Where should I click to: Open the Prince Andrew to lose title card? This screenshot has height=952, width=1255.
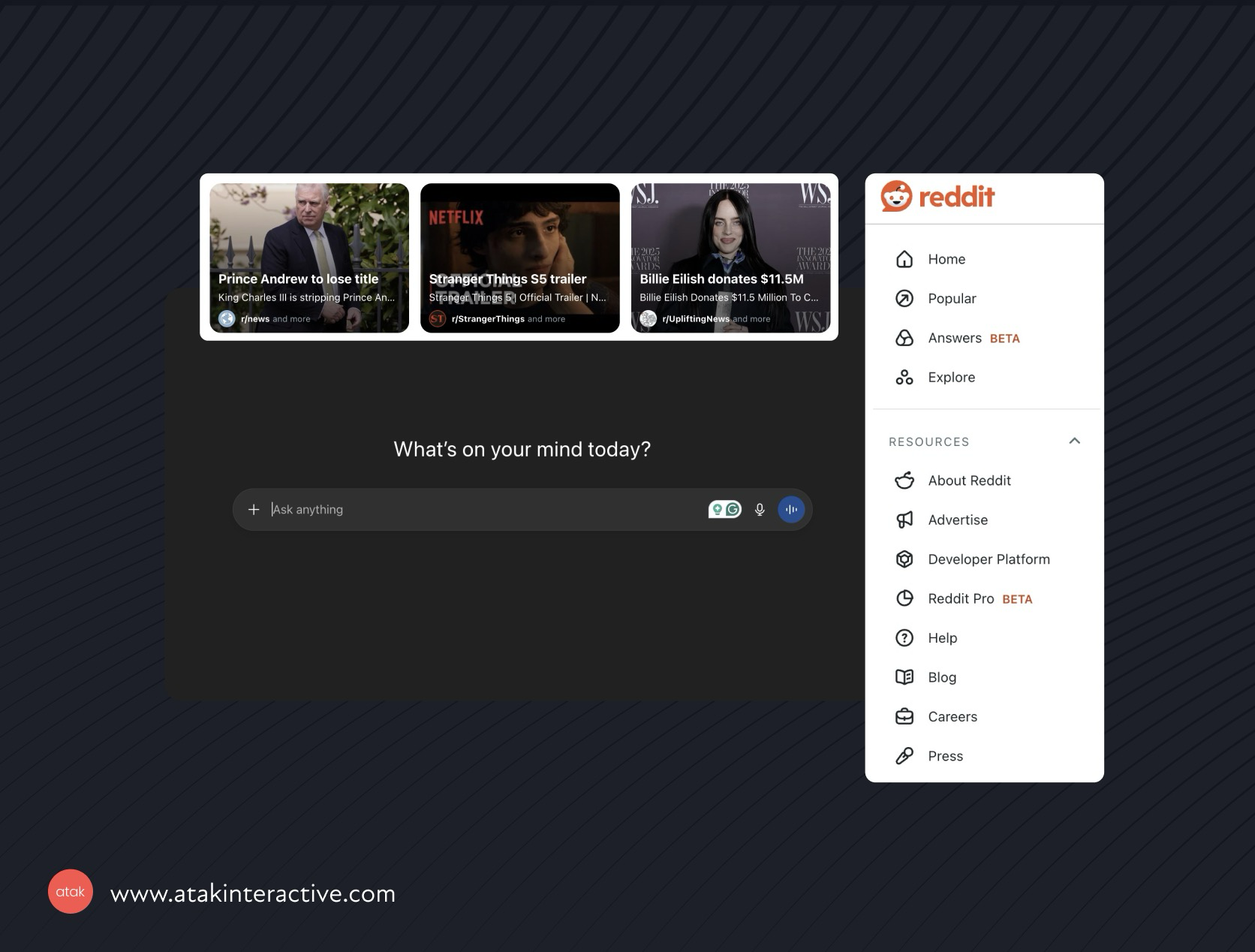(x=309, y=258)
